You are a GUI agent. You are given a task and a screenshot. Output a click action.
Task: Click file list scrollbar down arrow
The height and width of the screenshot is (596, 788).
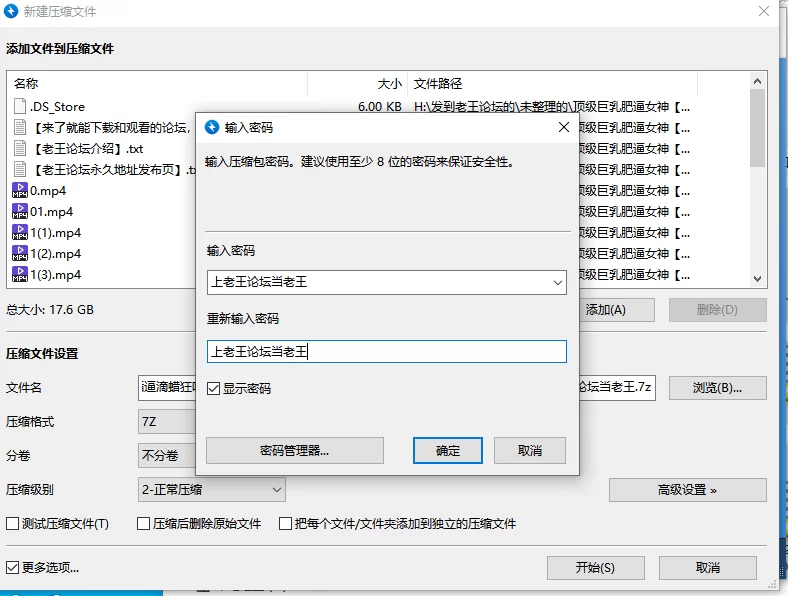coord(757,278)
